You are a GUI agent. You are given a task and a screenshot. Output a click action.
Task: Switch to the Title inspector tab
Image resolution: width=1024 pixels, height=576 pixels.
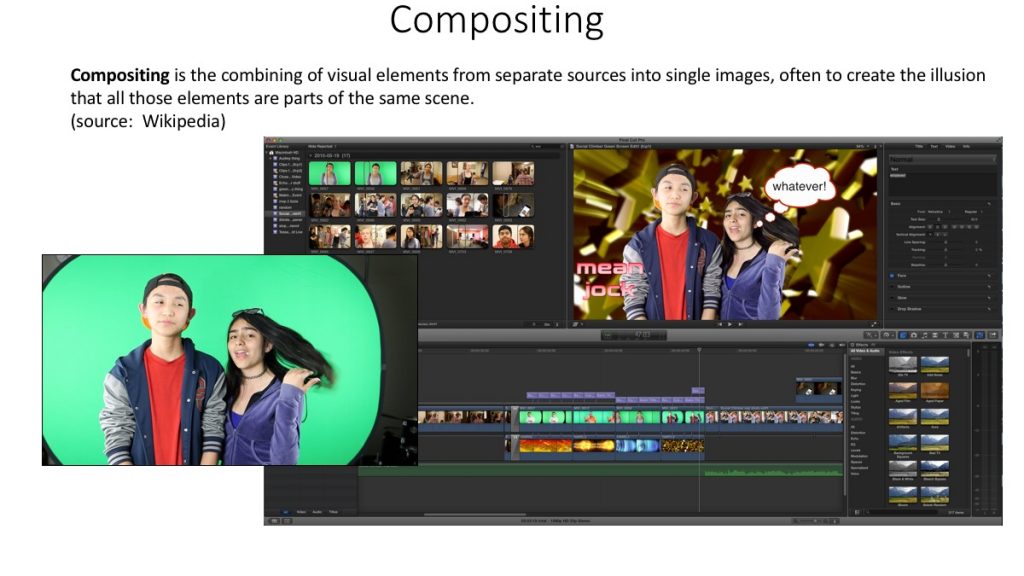919,146
